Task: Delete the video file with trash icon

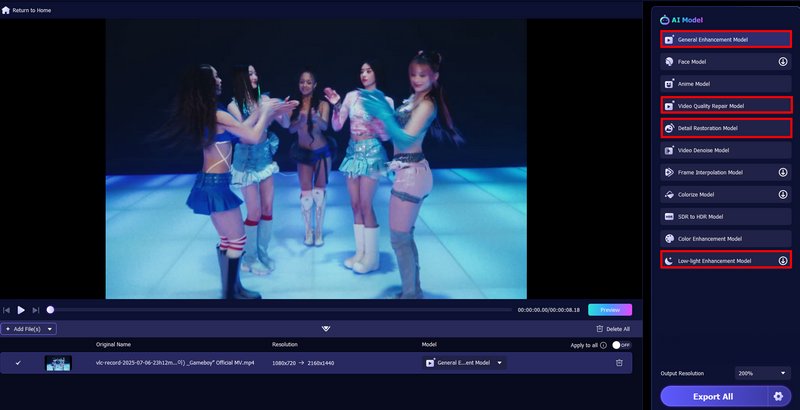Action: 619,363
